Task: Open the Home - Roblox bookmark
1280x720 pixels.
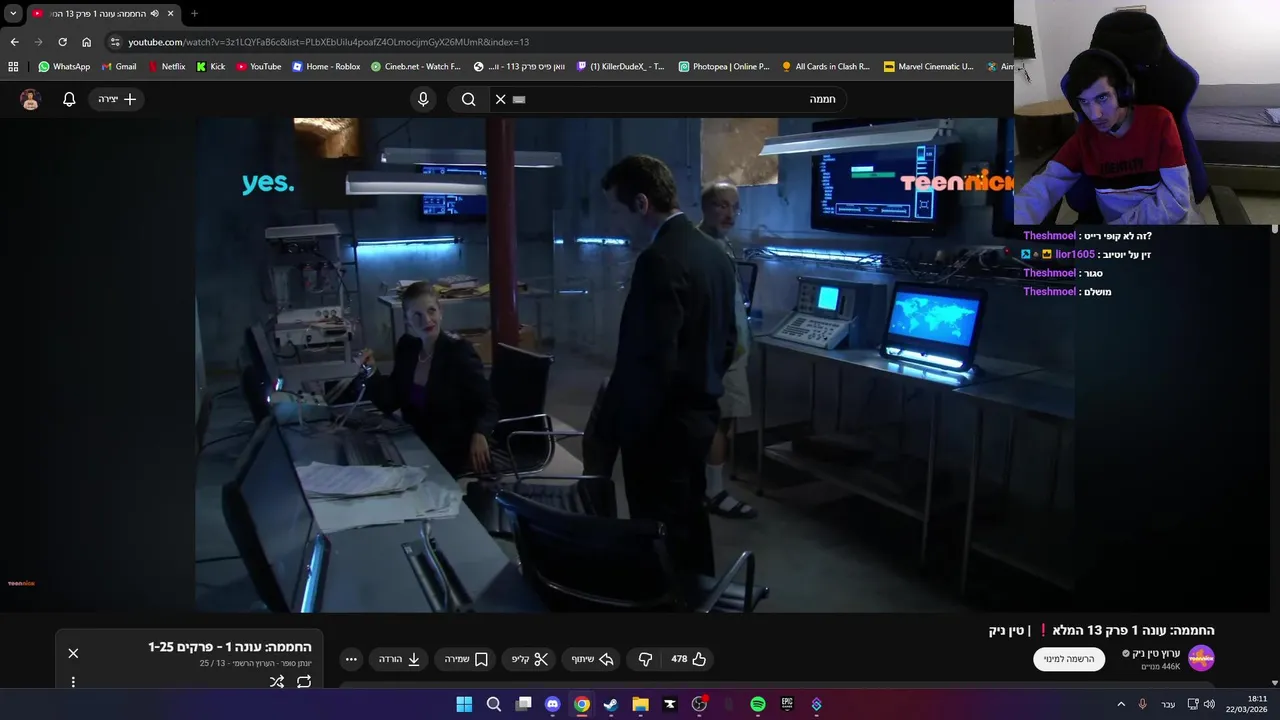Action: point(326,67)
